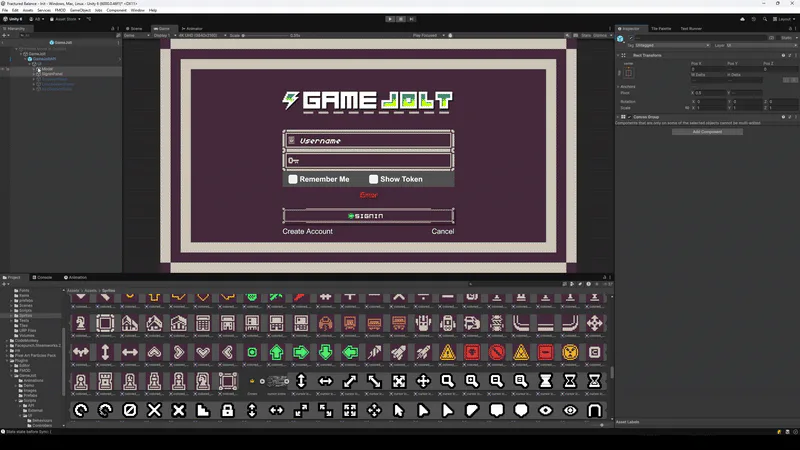
Task: Expand the Modal object in Hierarchy
Action: pos(34,69)
